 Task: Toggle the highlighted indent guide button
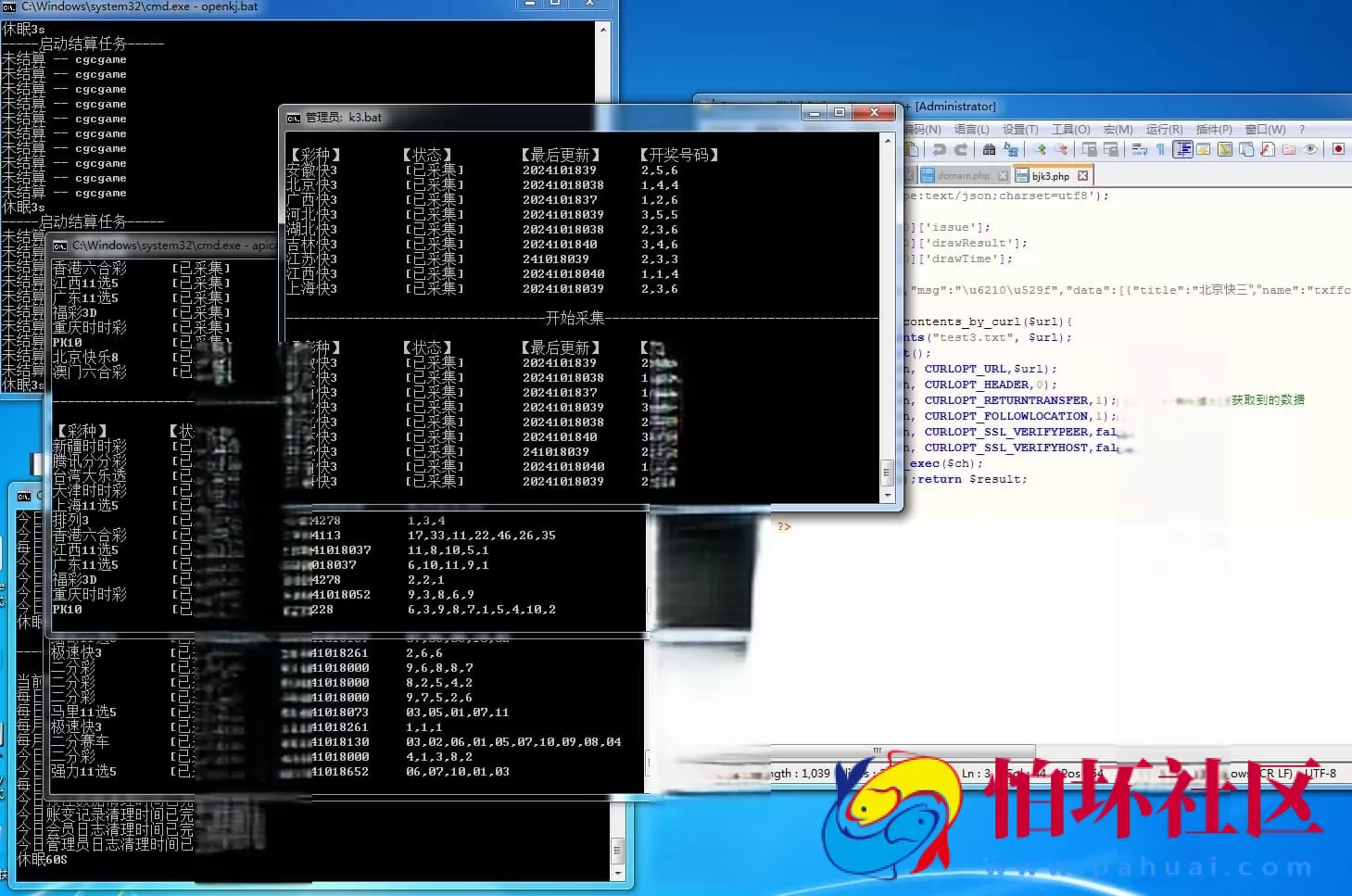coord(1182,149)
